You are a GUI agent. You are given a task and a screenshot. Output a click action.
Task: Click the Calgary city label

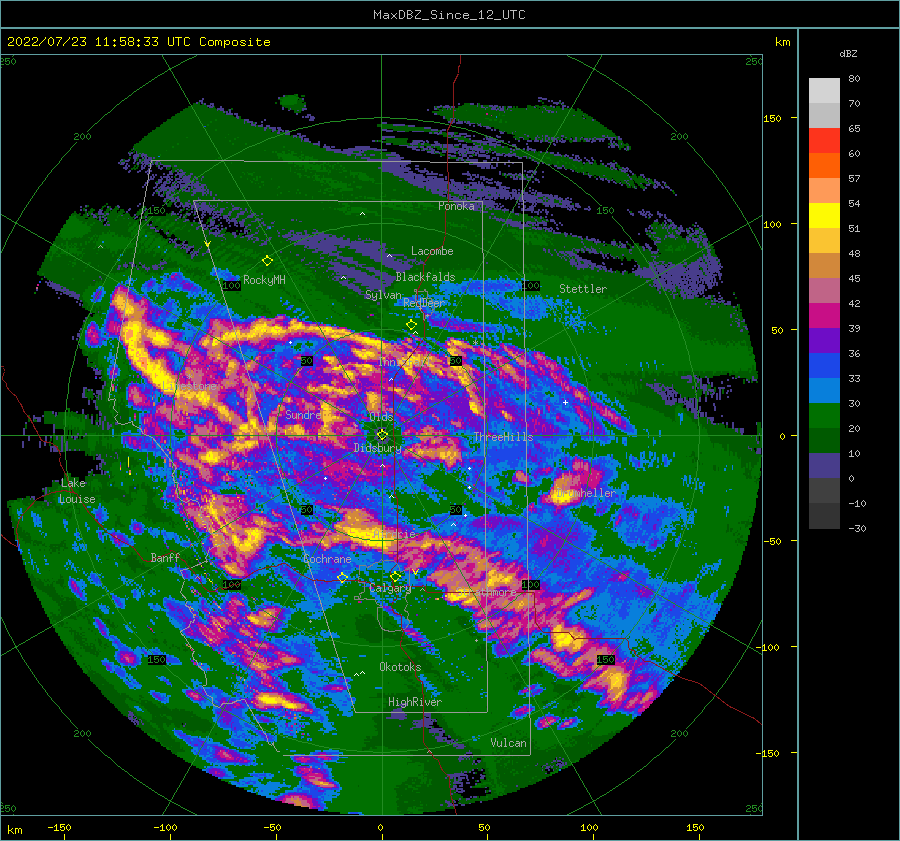[390, 588]
